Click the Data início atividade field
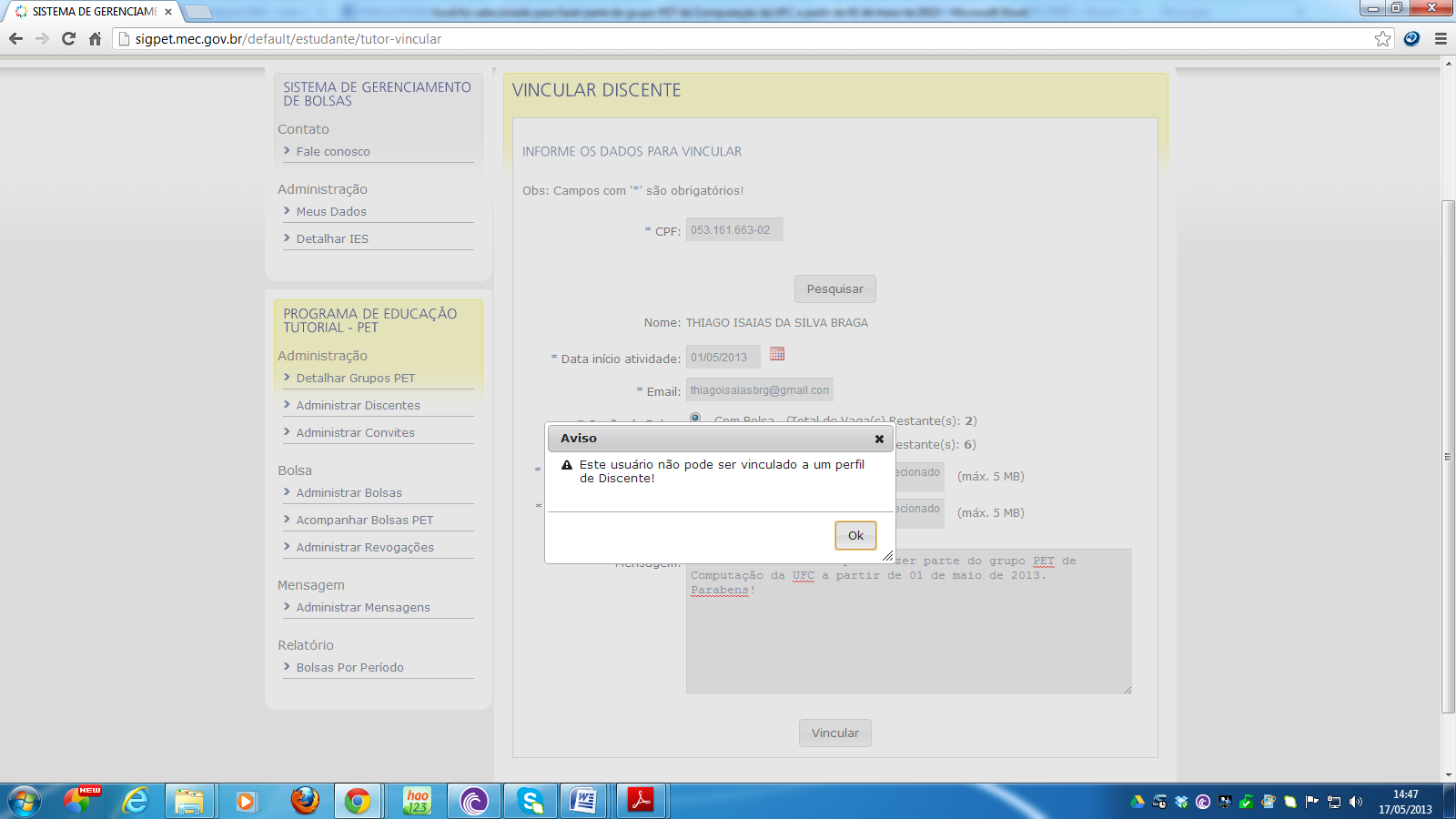The image size is (1456, 819). coord(723,358)
